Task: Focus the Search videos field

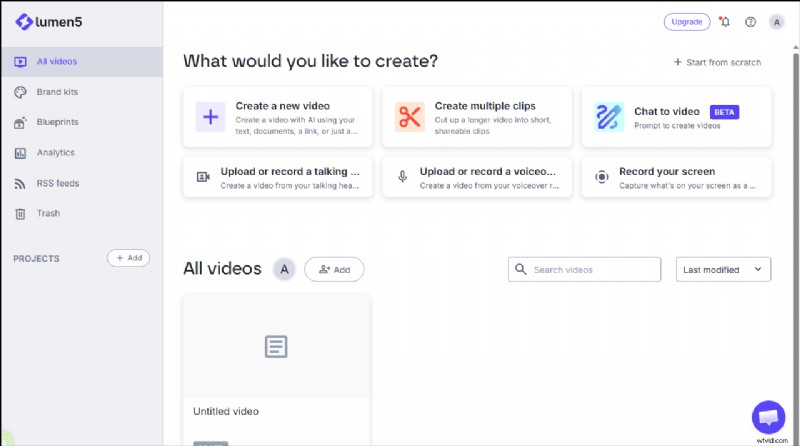Action: 585,269
